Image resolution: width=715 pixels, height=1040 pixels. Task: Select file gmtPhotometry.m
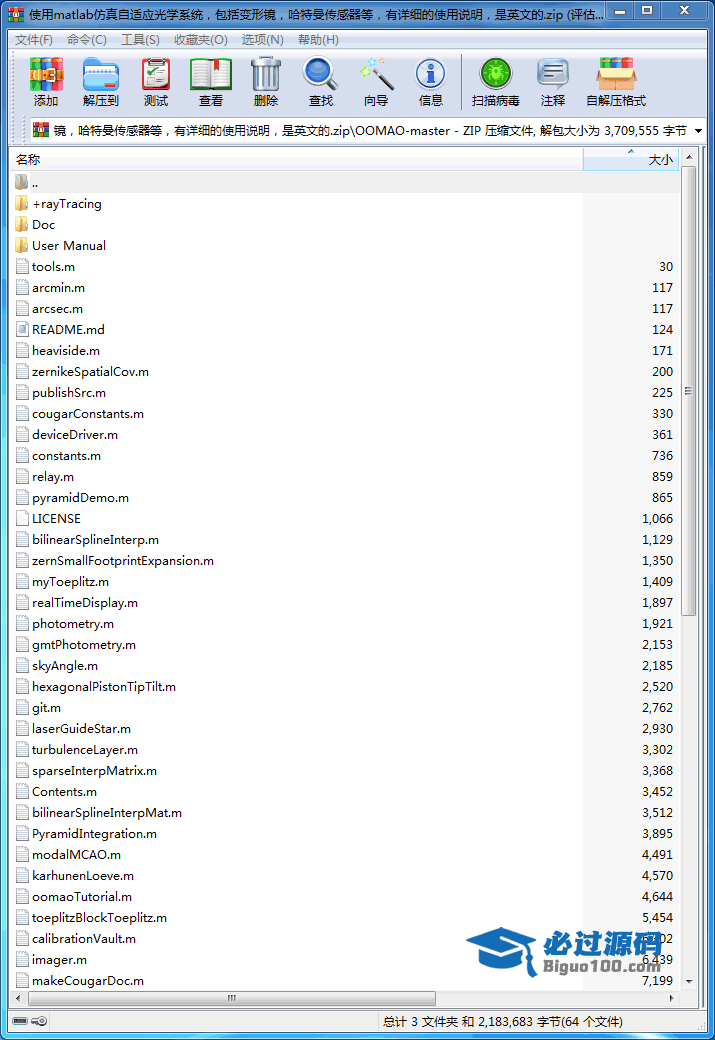point(84,645)
